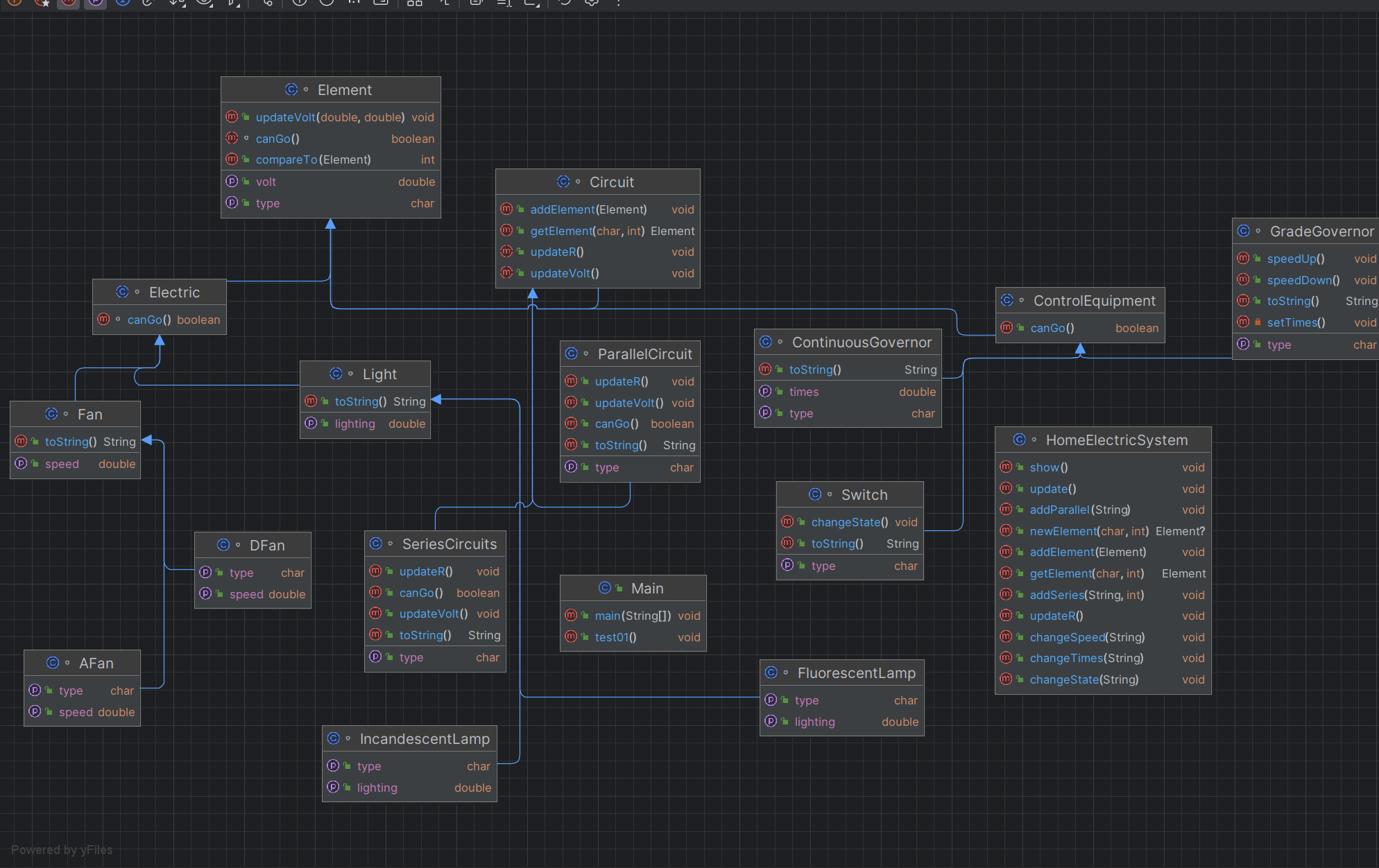The image size is (1379, 868).
Task: Select updateVolt(double, double) in Element
Action: (331, 117)
